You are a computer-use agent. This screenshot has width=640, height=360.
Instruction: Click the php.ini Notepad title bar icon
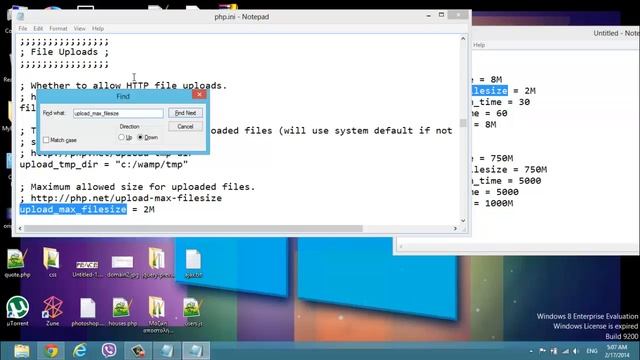[20, 17]
